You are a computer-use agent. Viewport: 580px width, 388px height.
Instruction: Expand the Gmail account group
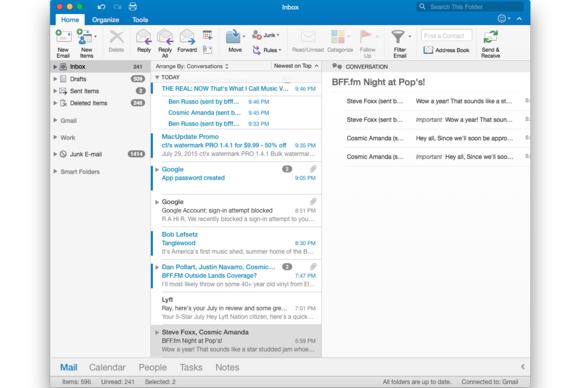click(x=55, y=120)
